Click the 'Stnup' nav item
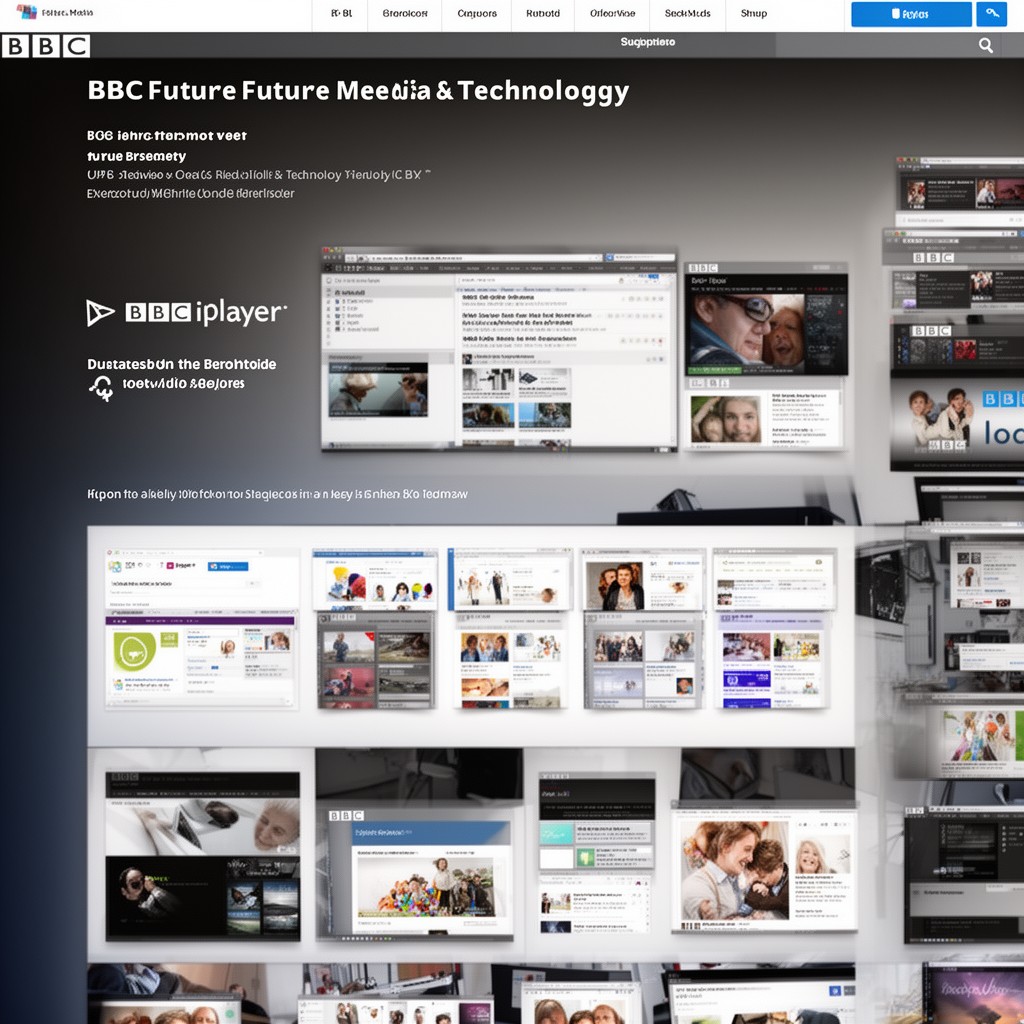Screen dimensions: 1024x1024 [x=754, y=13]
